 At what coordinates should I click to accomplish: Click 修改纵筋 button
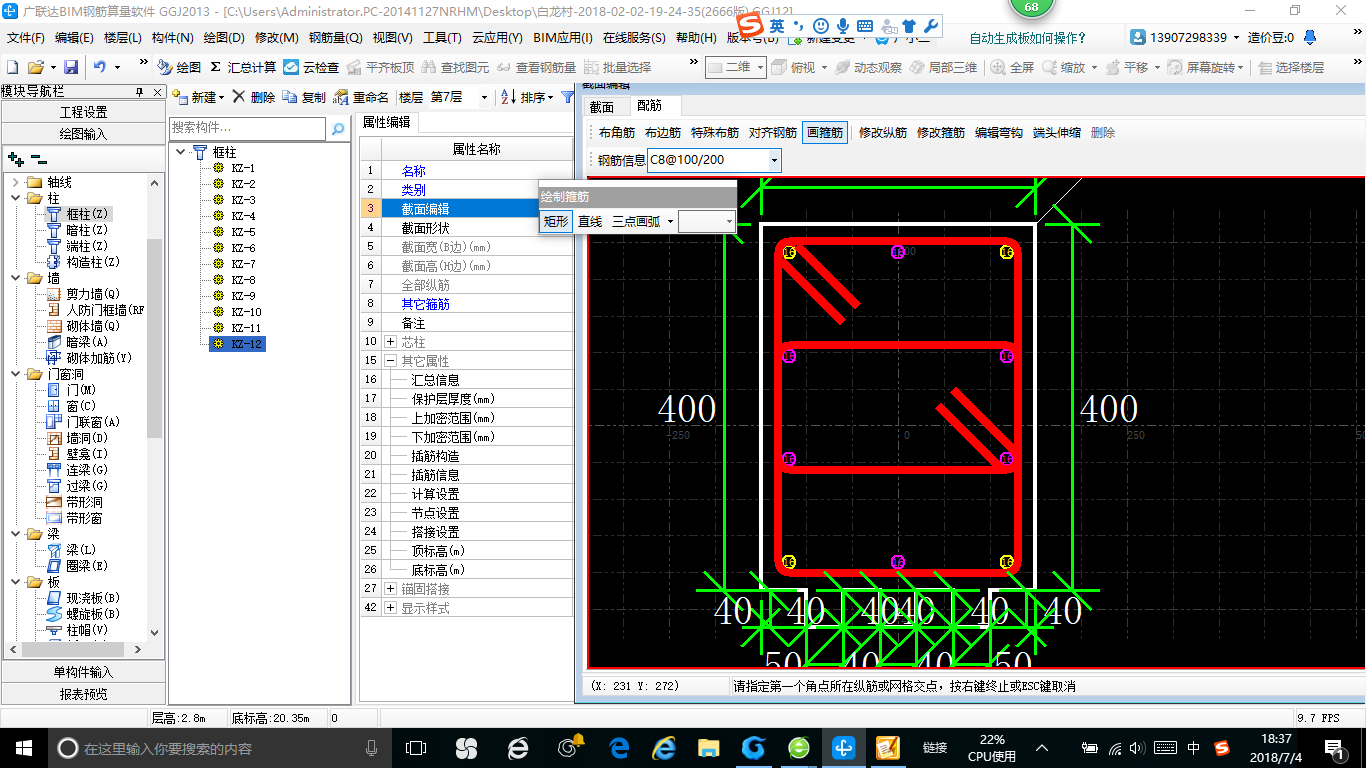tap(883, 132)
